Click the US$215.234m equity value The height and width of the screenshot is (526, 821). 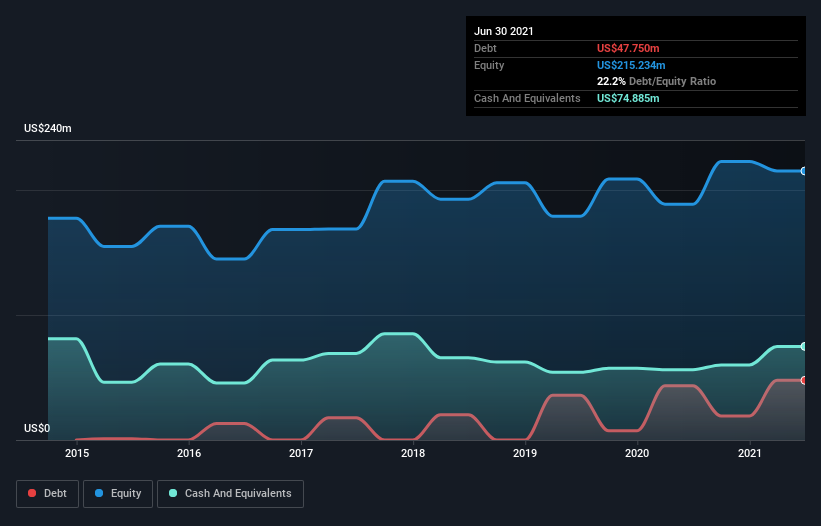point(631,65)
